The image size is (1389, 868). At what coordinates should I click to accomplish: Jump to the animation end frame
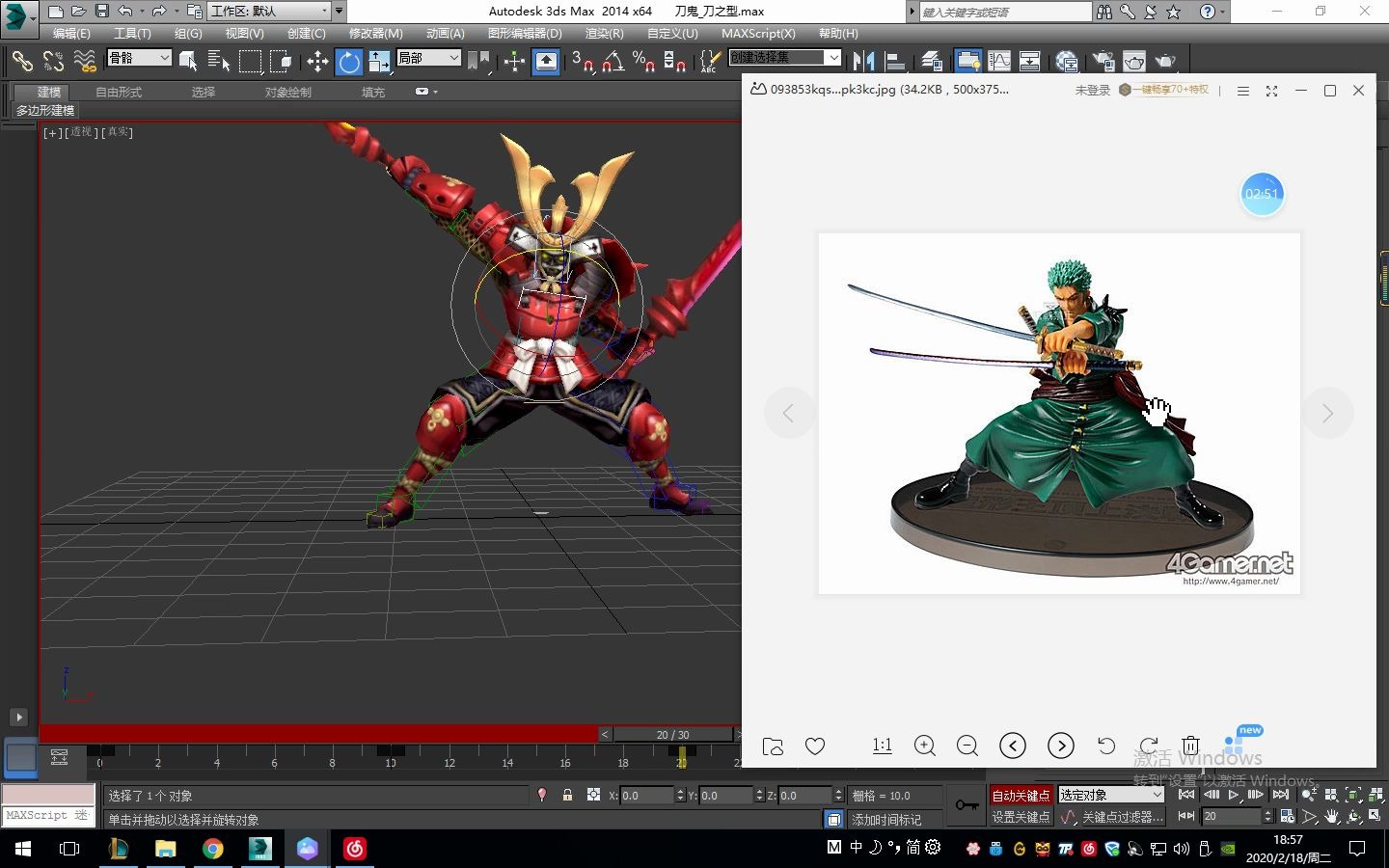tap(1281, 795)
